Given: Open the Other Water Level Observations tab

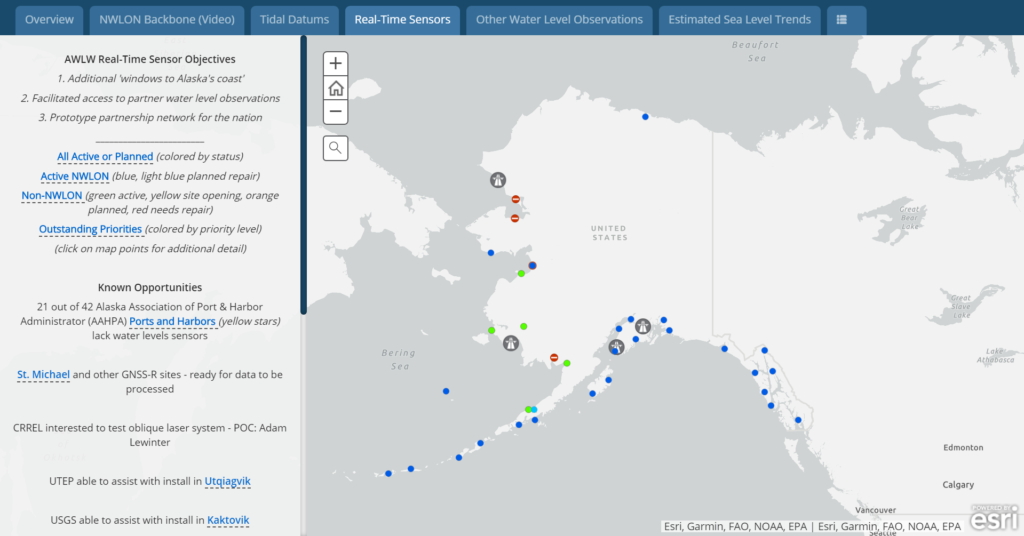Looking at the screenshot, I should 559,20.
